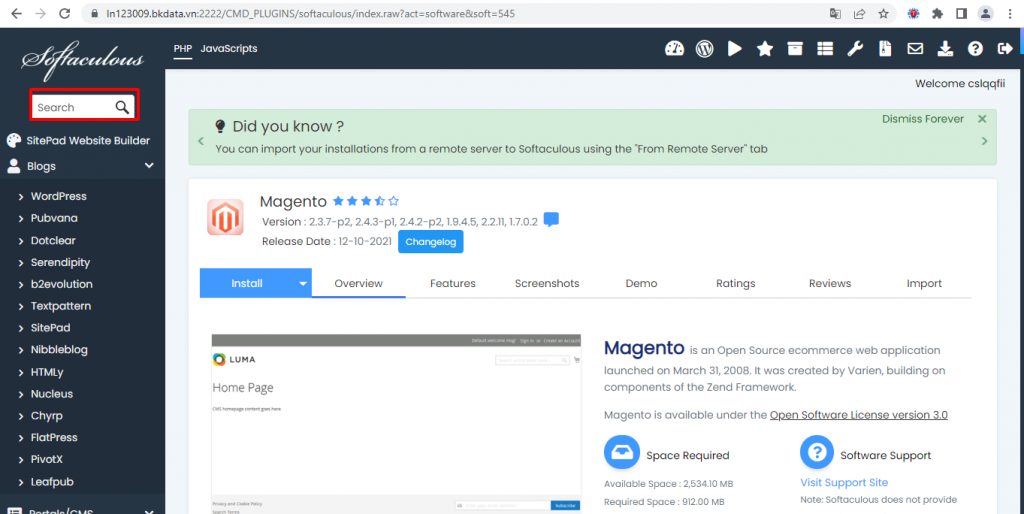Click the Space Required tray icon
This screenshot has width=1024, height=514.
[622, 452]
